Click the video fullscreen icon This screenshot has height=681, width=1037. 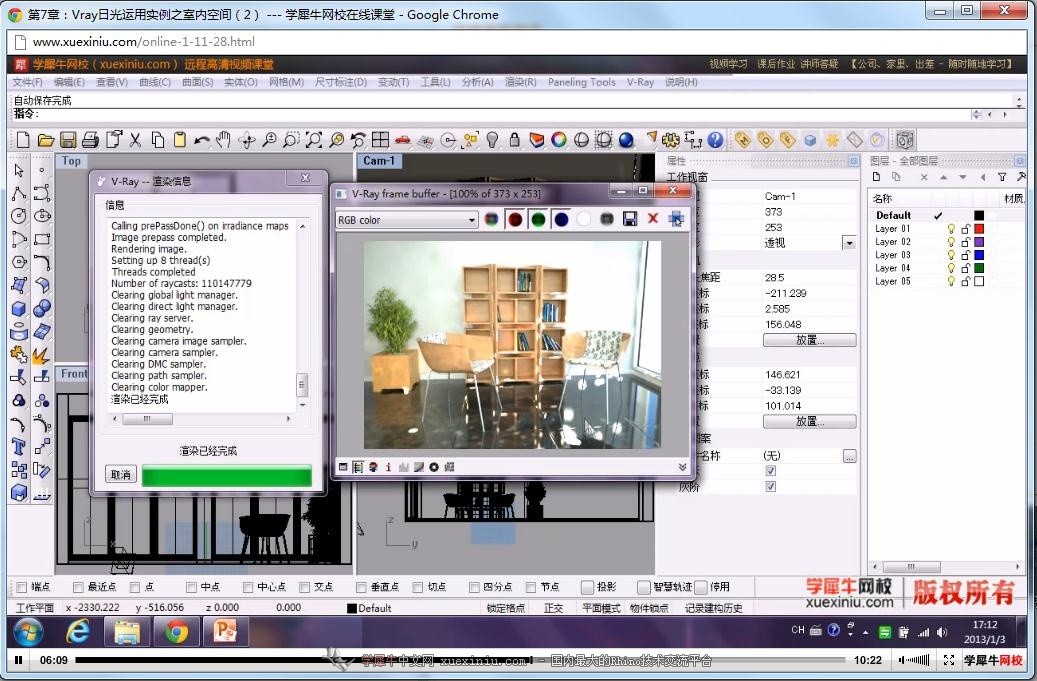tap(948, 660)
